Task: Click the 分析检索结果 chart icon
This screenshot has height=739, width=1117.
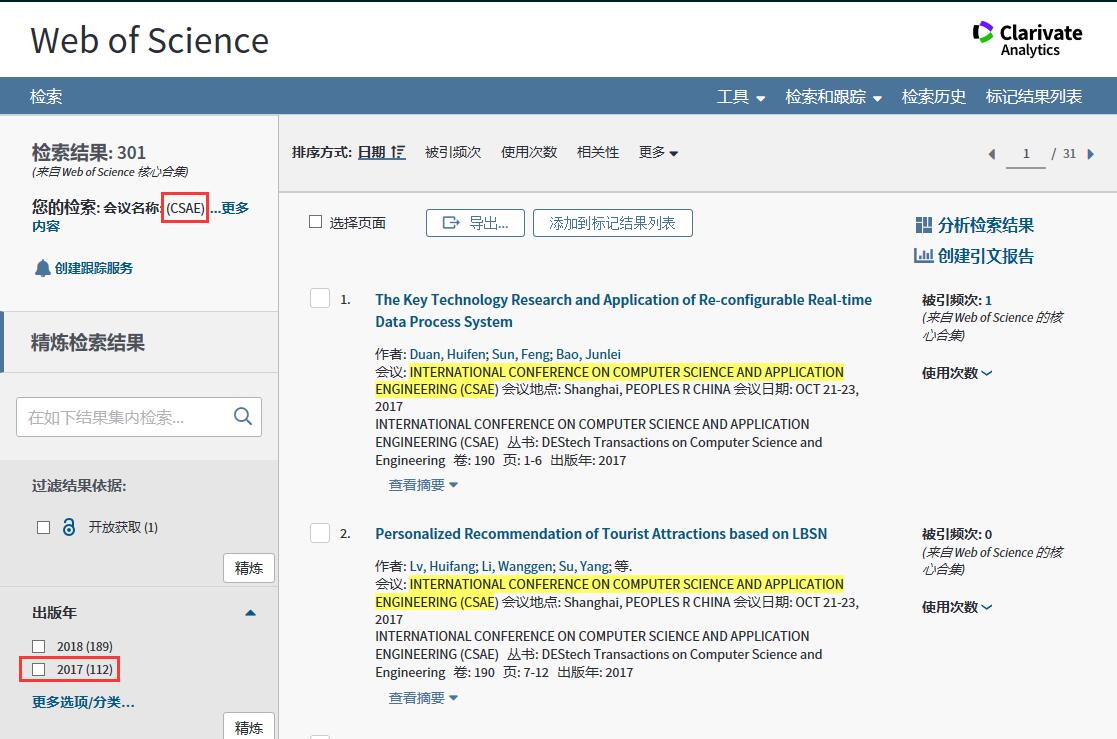Action: tap(923, 225)
